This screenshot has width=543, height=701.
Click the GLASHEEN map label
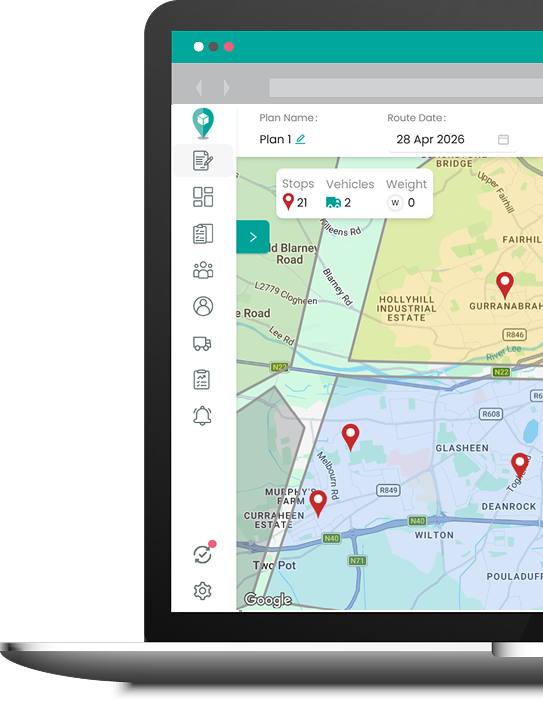pyautogui.click(x=462, y=448)
